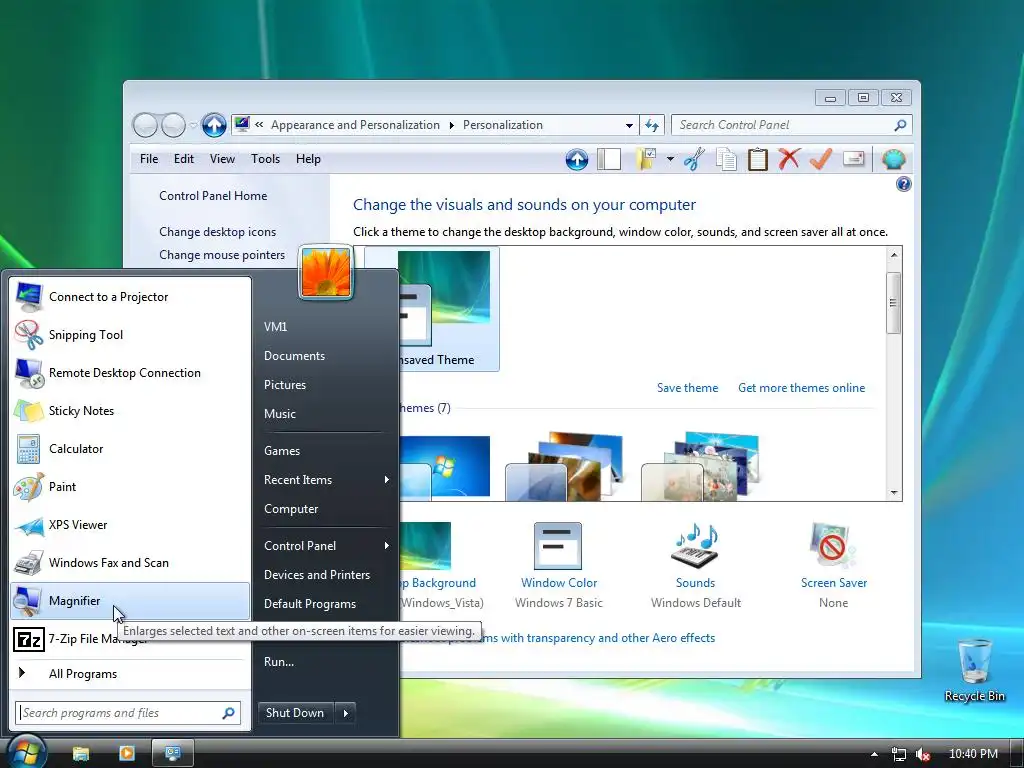Open 7-Zip File Manager
The width and height of the screenshot is (1024, 768).
pyautogui.click(x=131, y=639)
